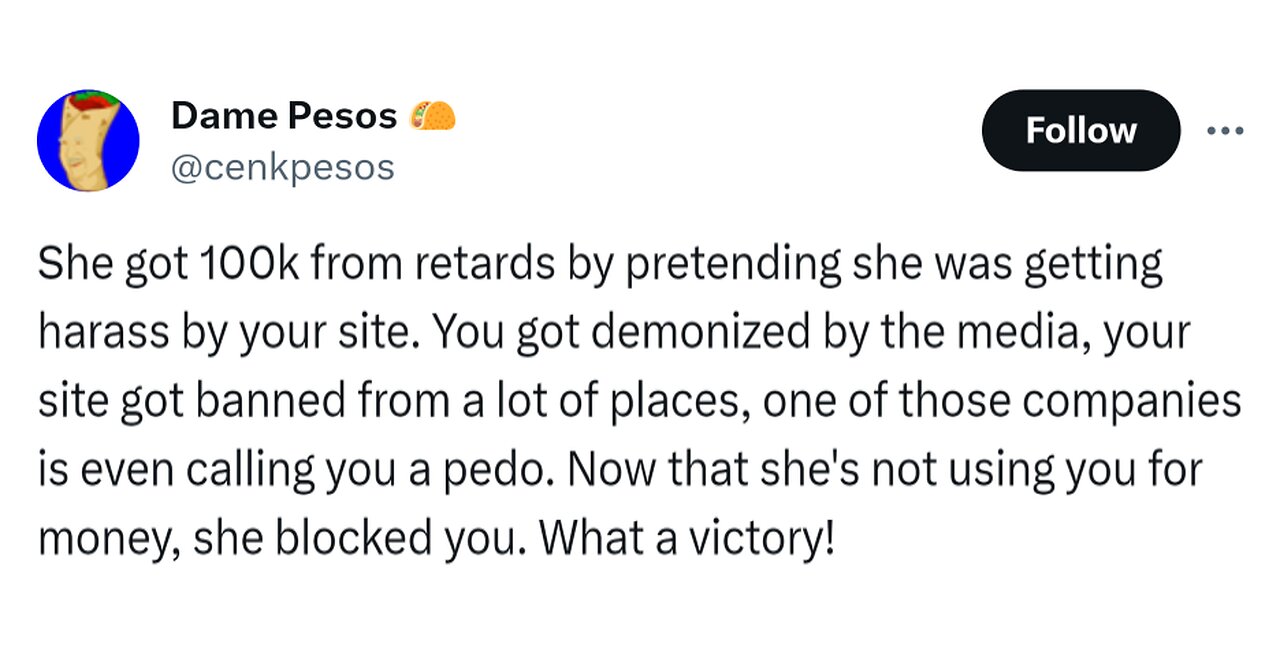Open the three-dot more options menu

[1225, 131]
